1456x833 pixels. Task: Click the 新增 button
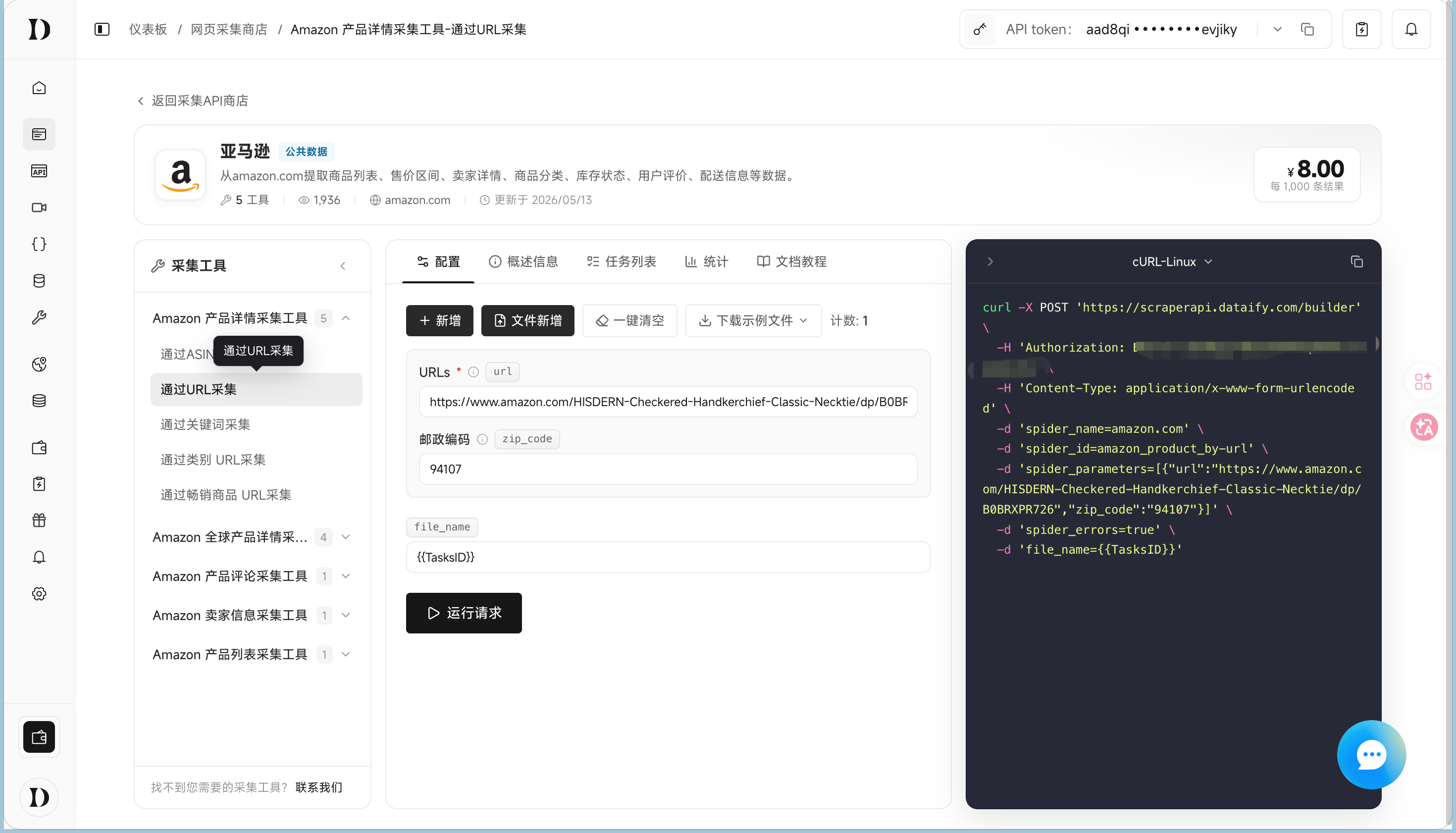click(x=439, y=321)
